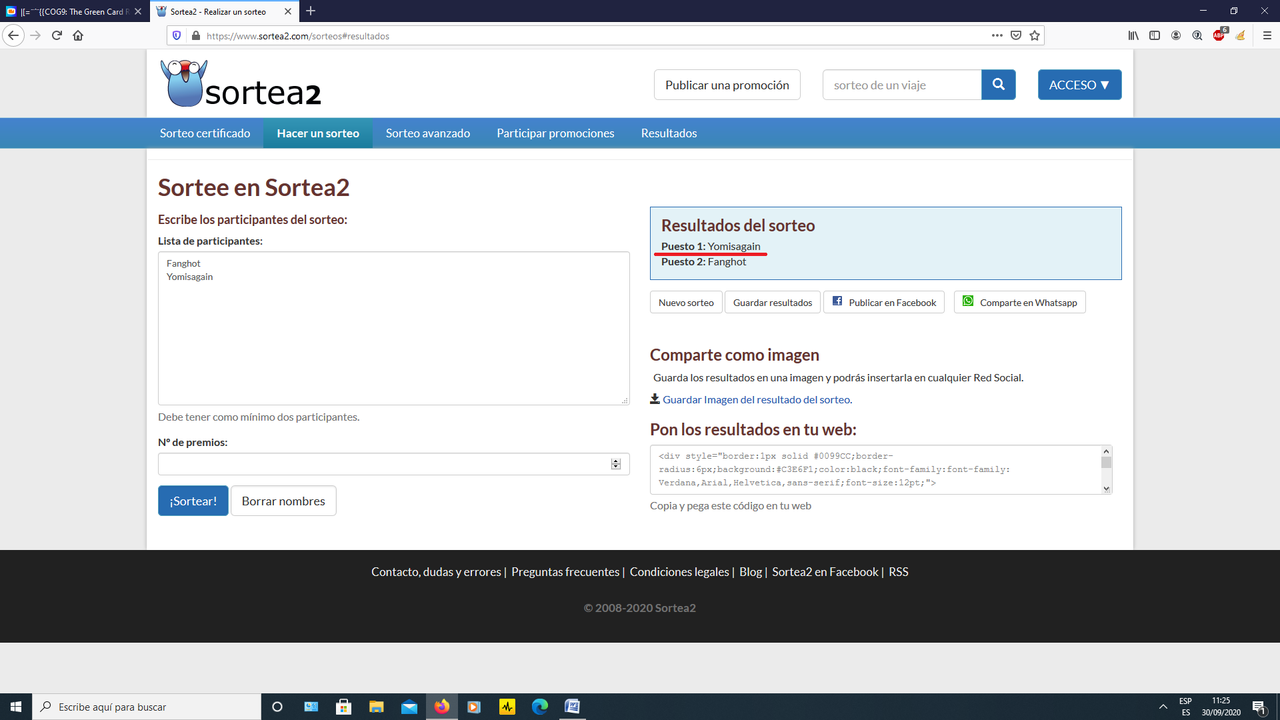
Task: Click the sorteo de un viaje search field
Action: (x=902, y=85)
